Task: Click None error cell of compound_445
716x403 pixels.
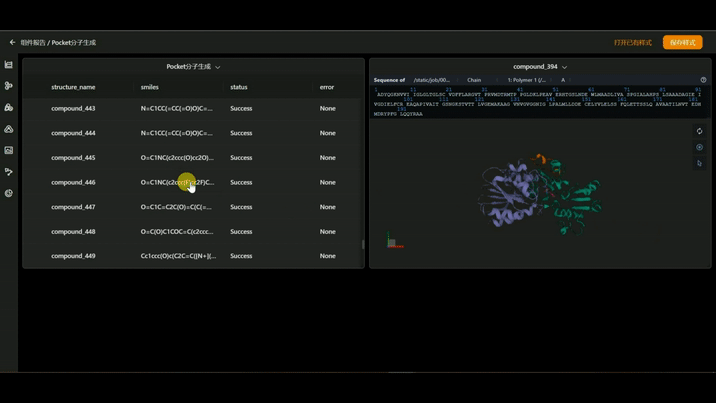Action: pyautogui.click(x=327, y=157)
